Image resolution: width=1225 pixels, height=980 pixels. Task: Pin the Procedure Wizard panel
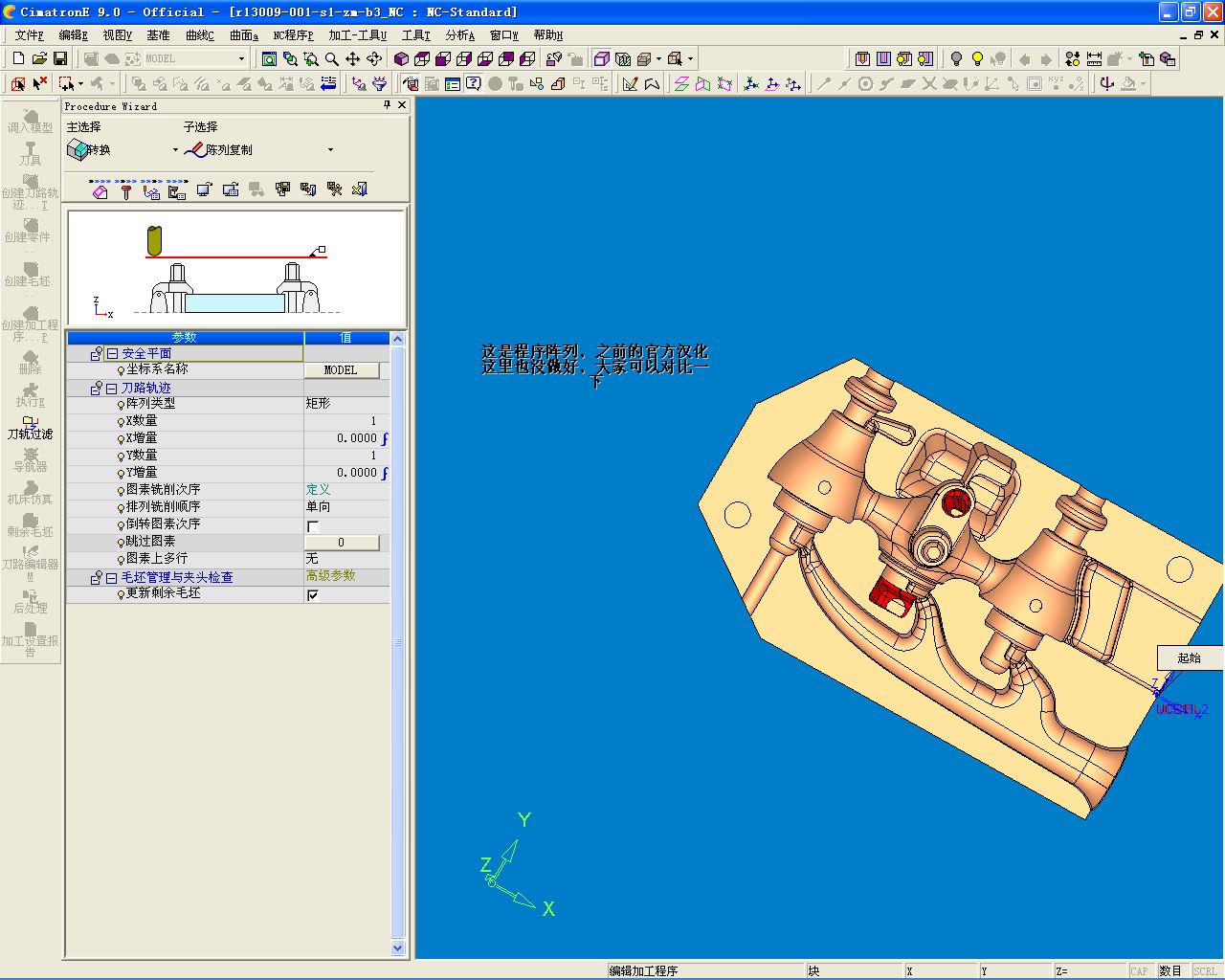point(387,105)
